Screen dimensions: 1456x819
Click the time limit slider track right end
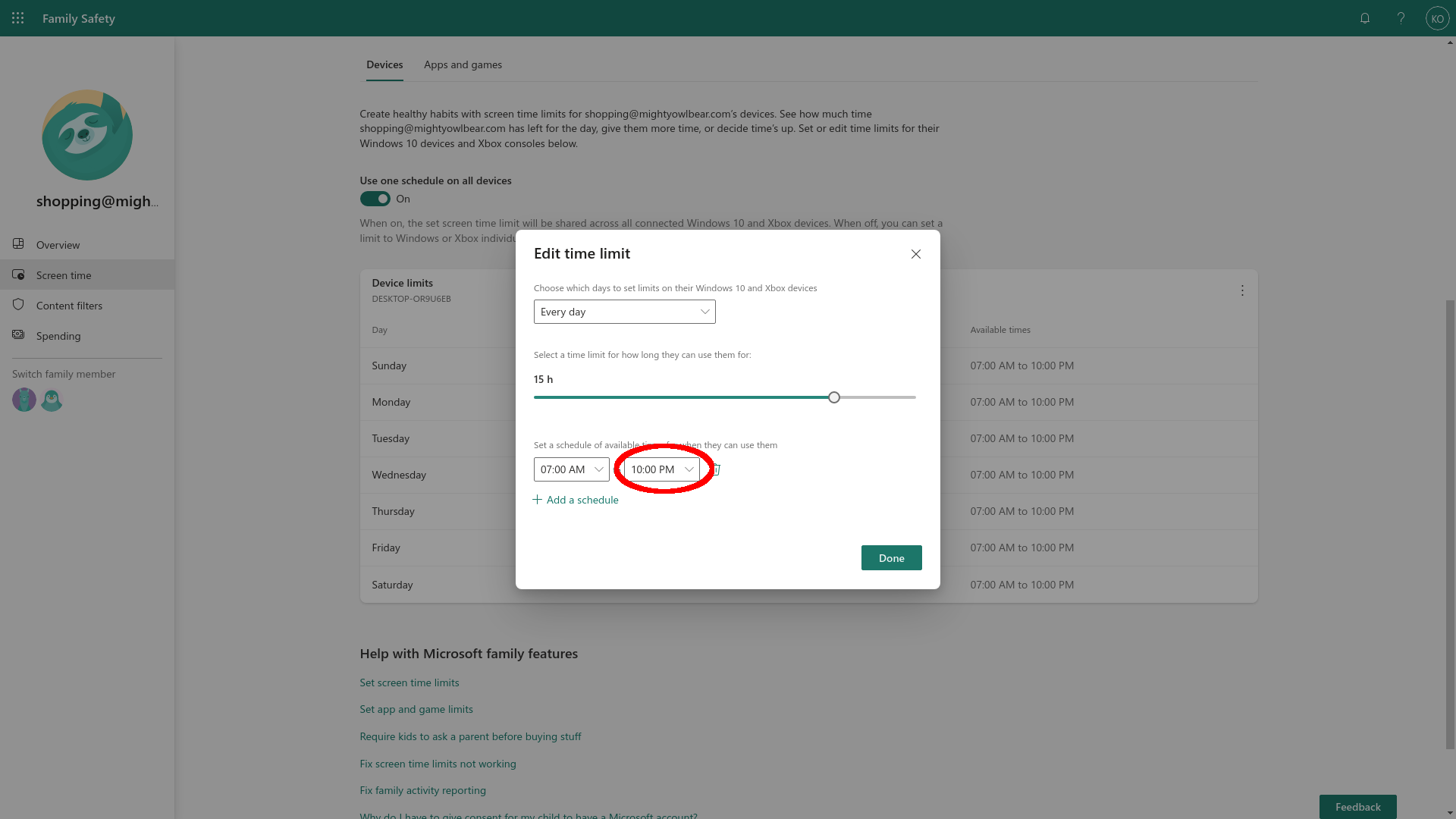913,397
